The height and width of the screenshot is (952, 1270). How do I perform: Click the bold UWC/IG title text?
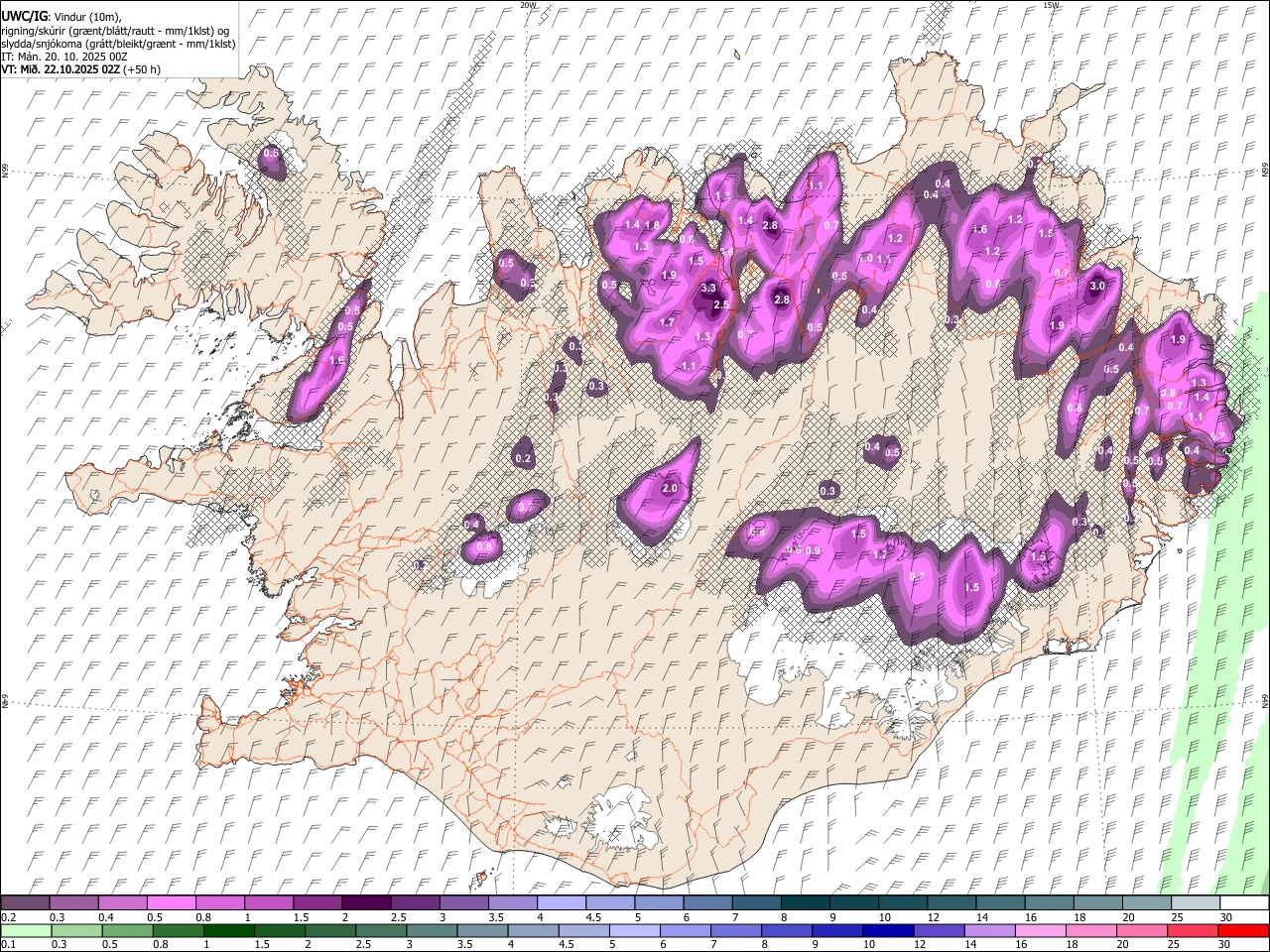23,17
